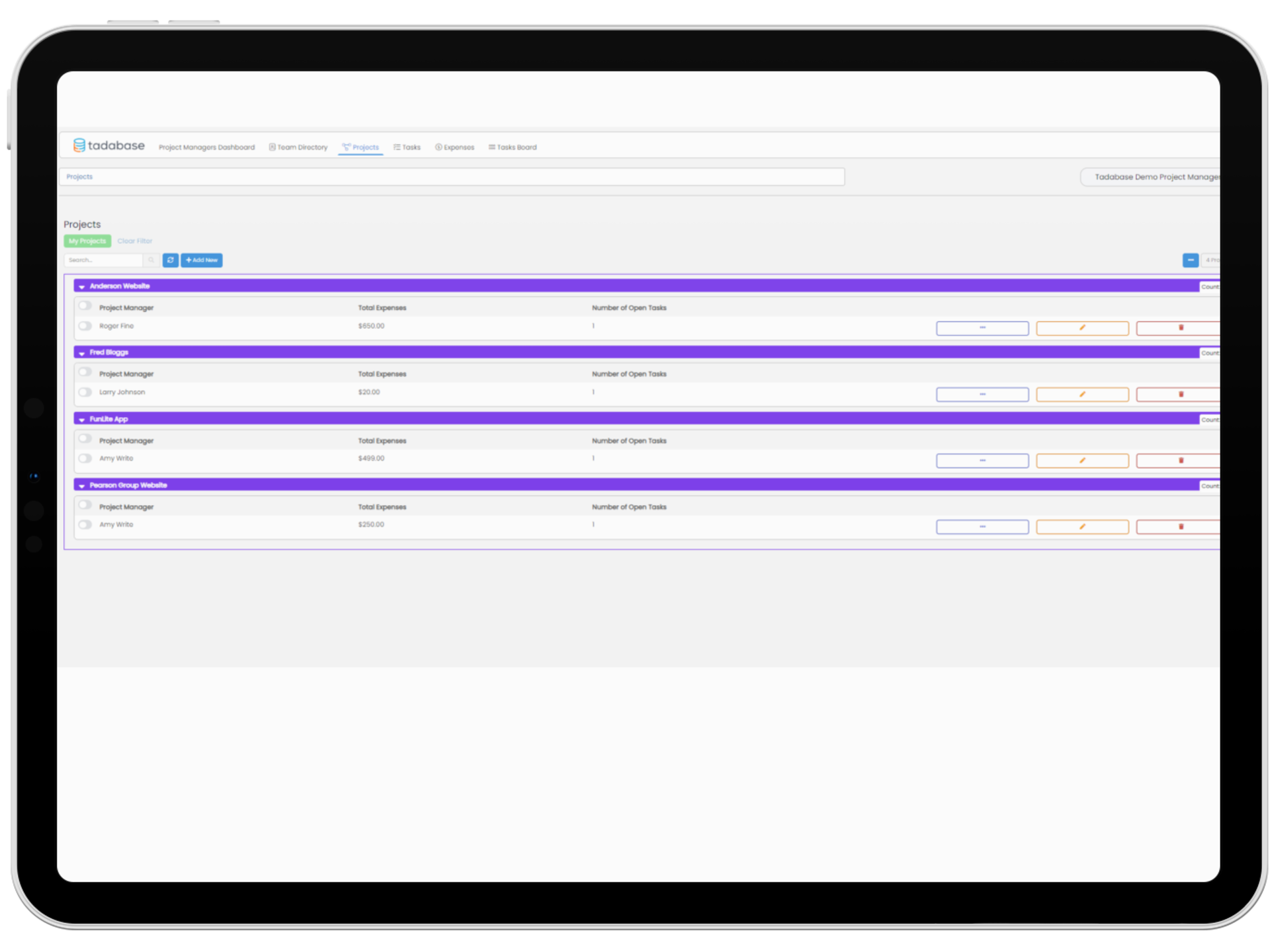Focus the projects Search field
The height and width of the screenshot is (952, 1270).
[x=104, y=260]
